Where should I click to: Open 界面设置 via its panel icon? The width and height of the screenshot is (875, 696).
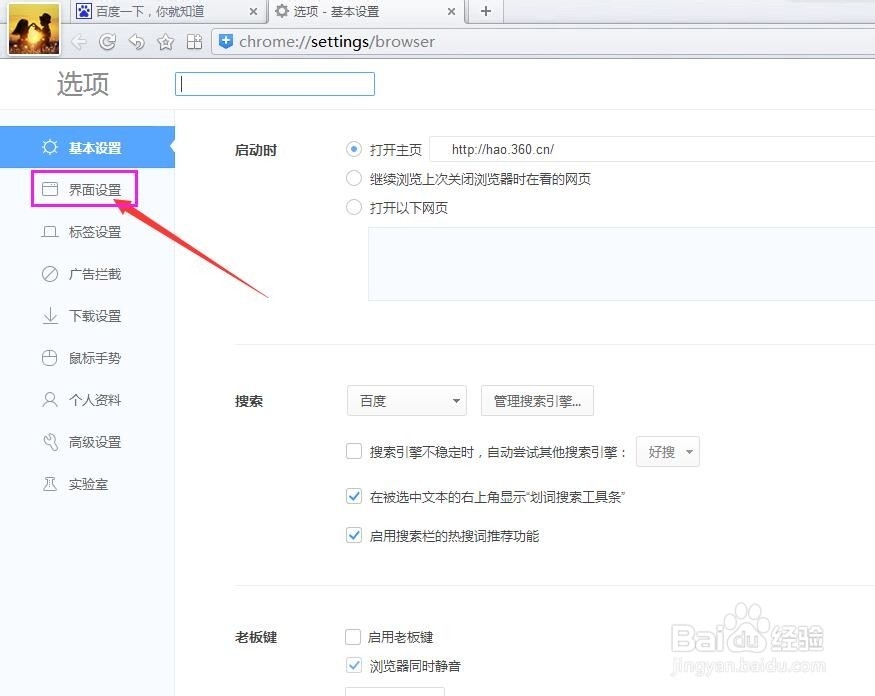pos(49,189)
